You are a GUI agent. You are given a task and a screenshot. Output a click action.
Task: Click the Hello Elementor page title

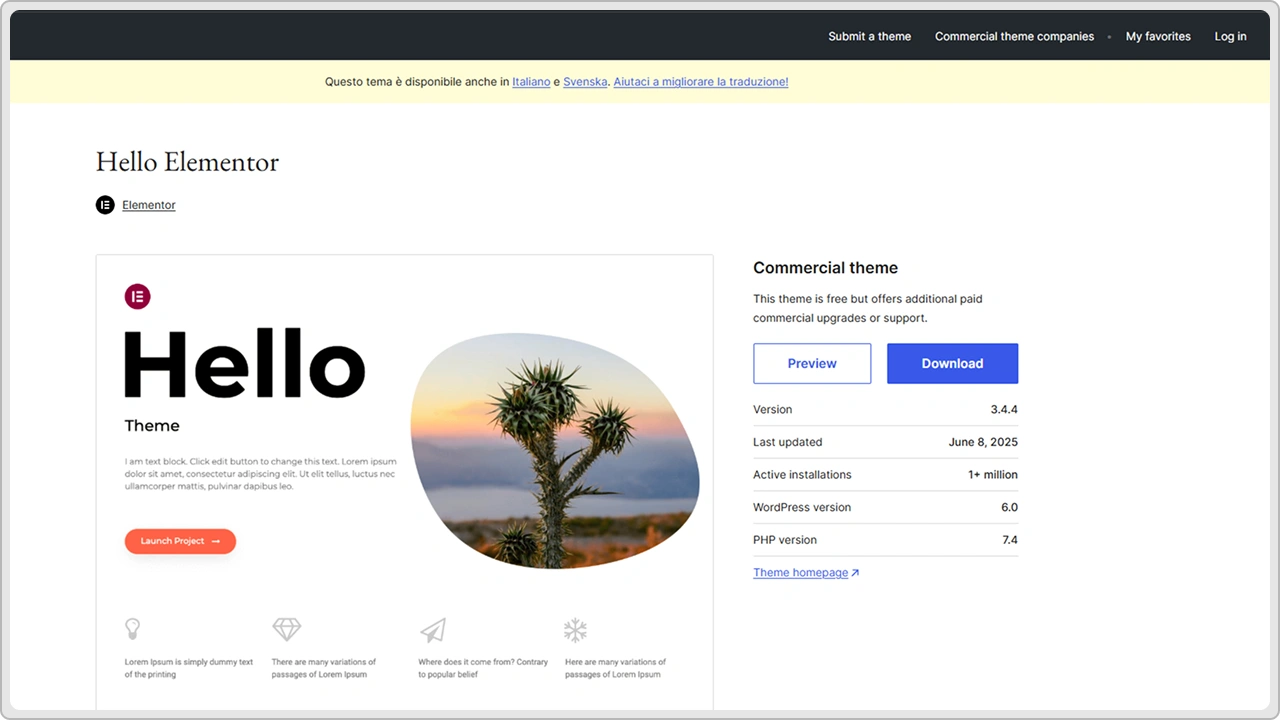[187, 162]
